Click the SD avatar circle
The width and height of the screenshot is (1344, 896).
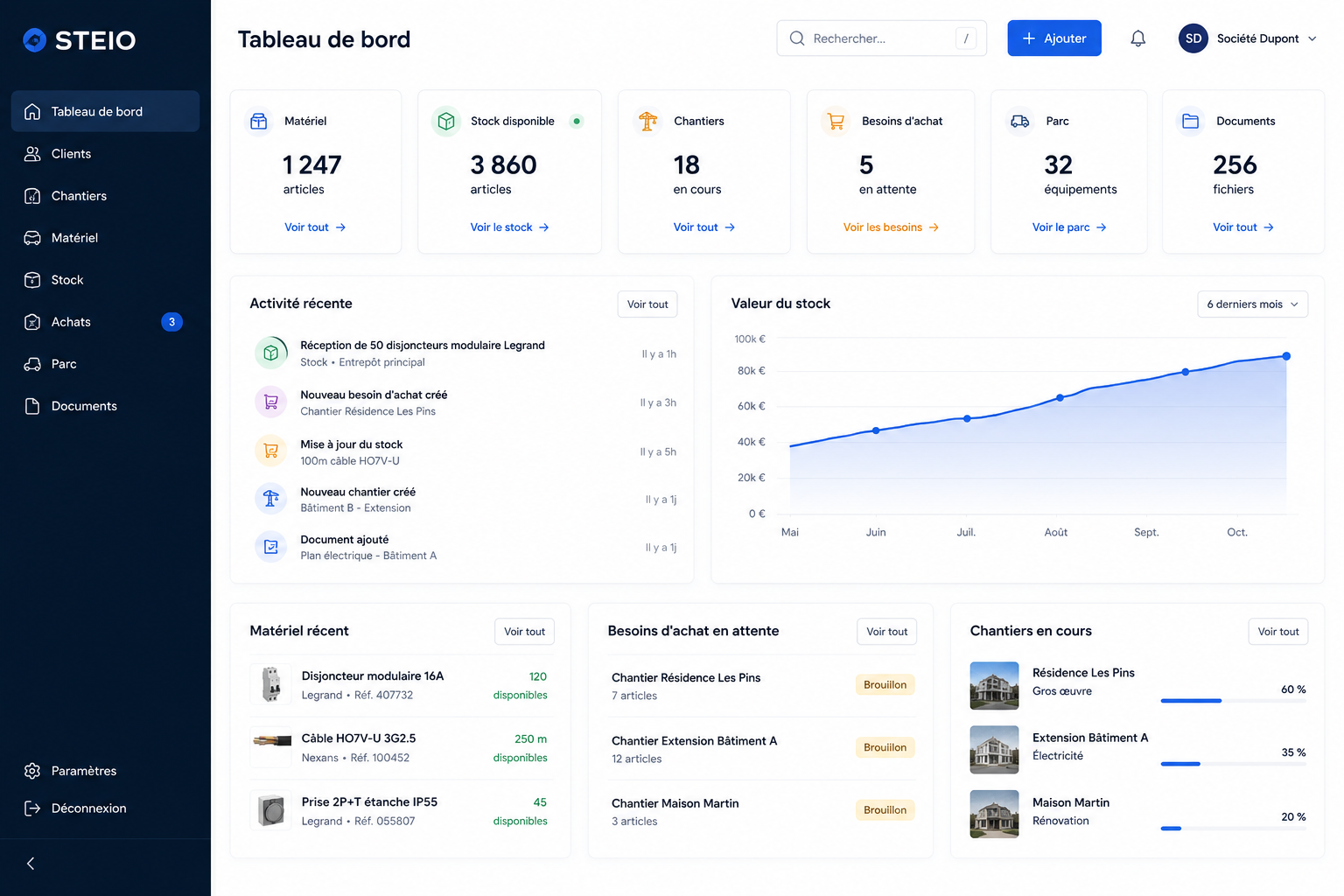click(1193, 38)
